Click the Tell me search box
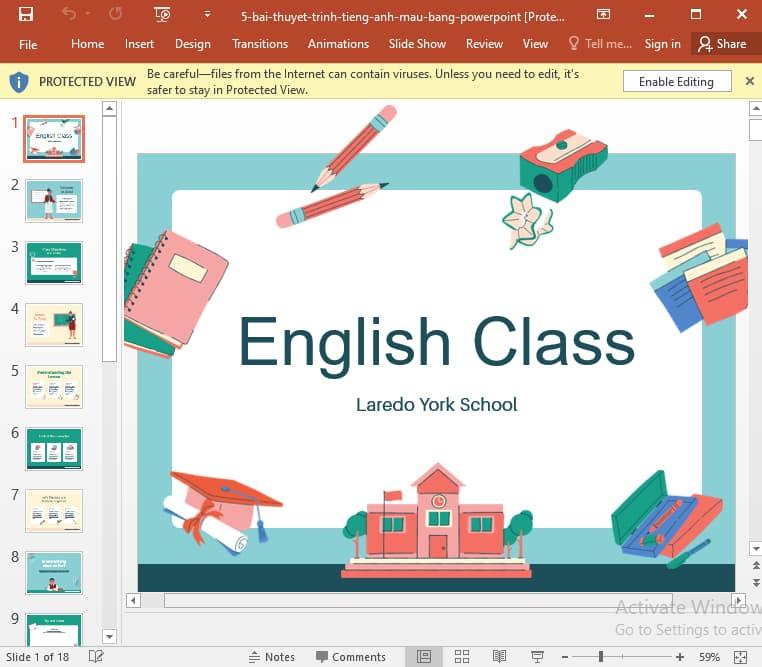Screen dimensions: 762x667 pyautogui.click(x=600, y=44)
